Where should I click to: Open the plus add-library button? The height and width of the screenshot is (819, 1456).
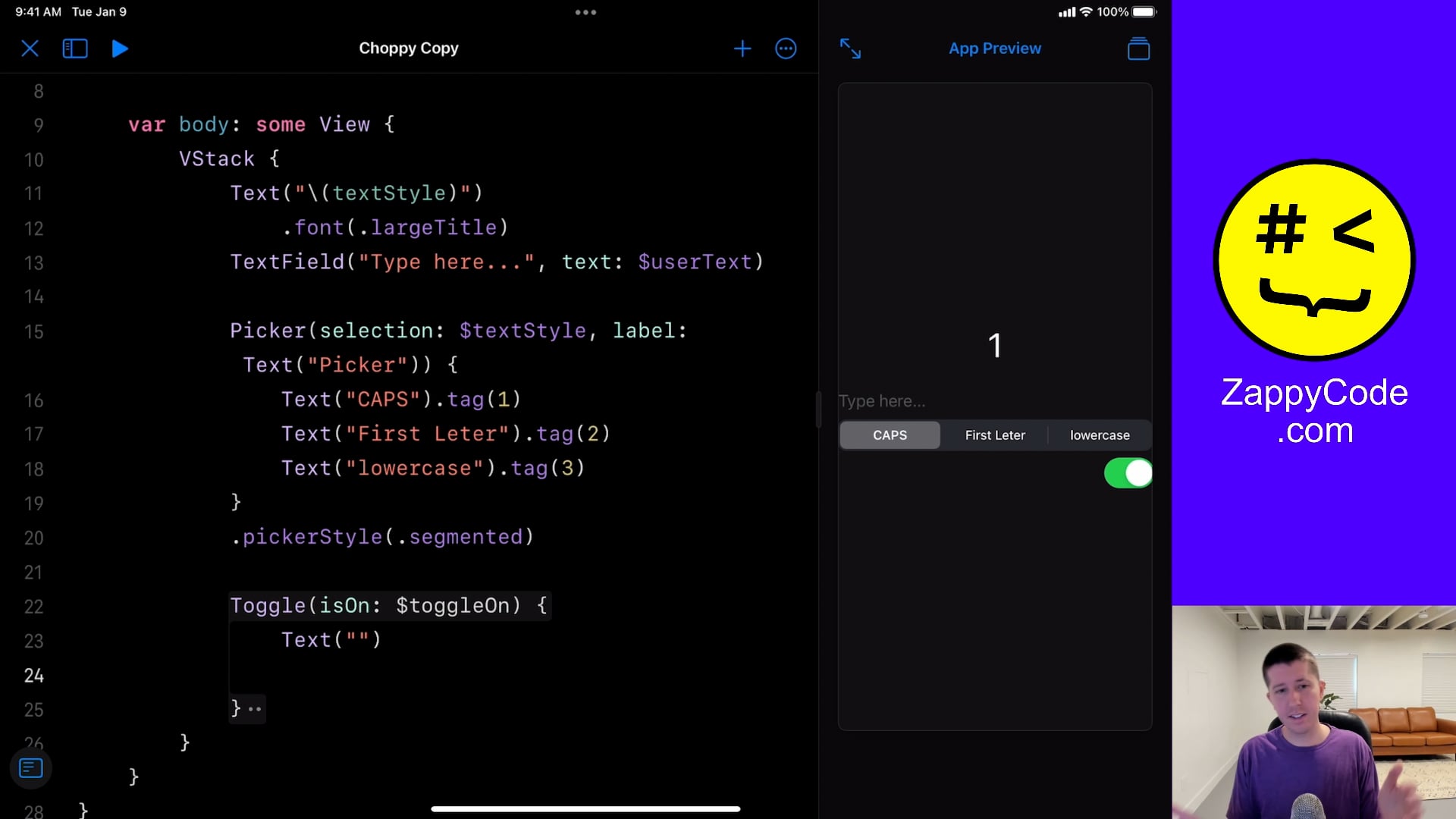[742, 49]
